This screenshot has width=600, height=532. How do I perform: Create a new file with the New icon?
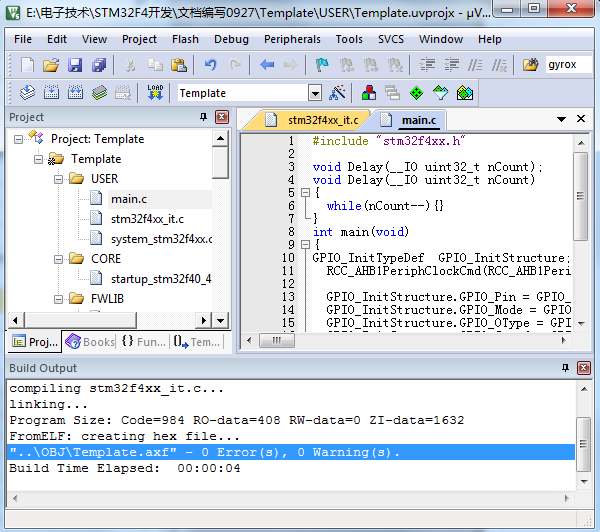coord(27,65)
